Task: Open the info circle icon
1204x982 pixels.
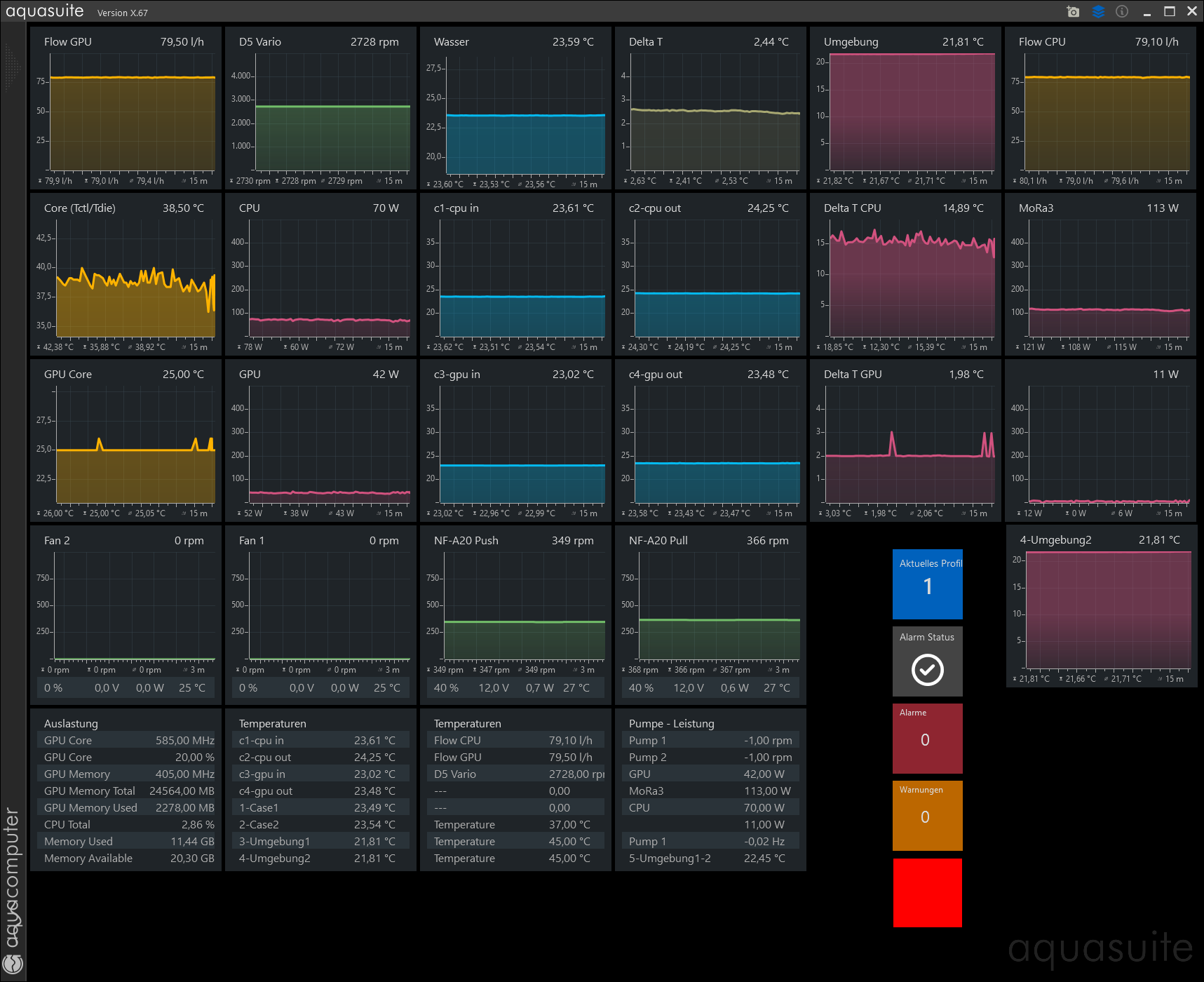Action: [1122, 11]
